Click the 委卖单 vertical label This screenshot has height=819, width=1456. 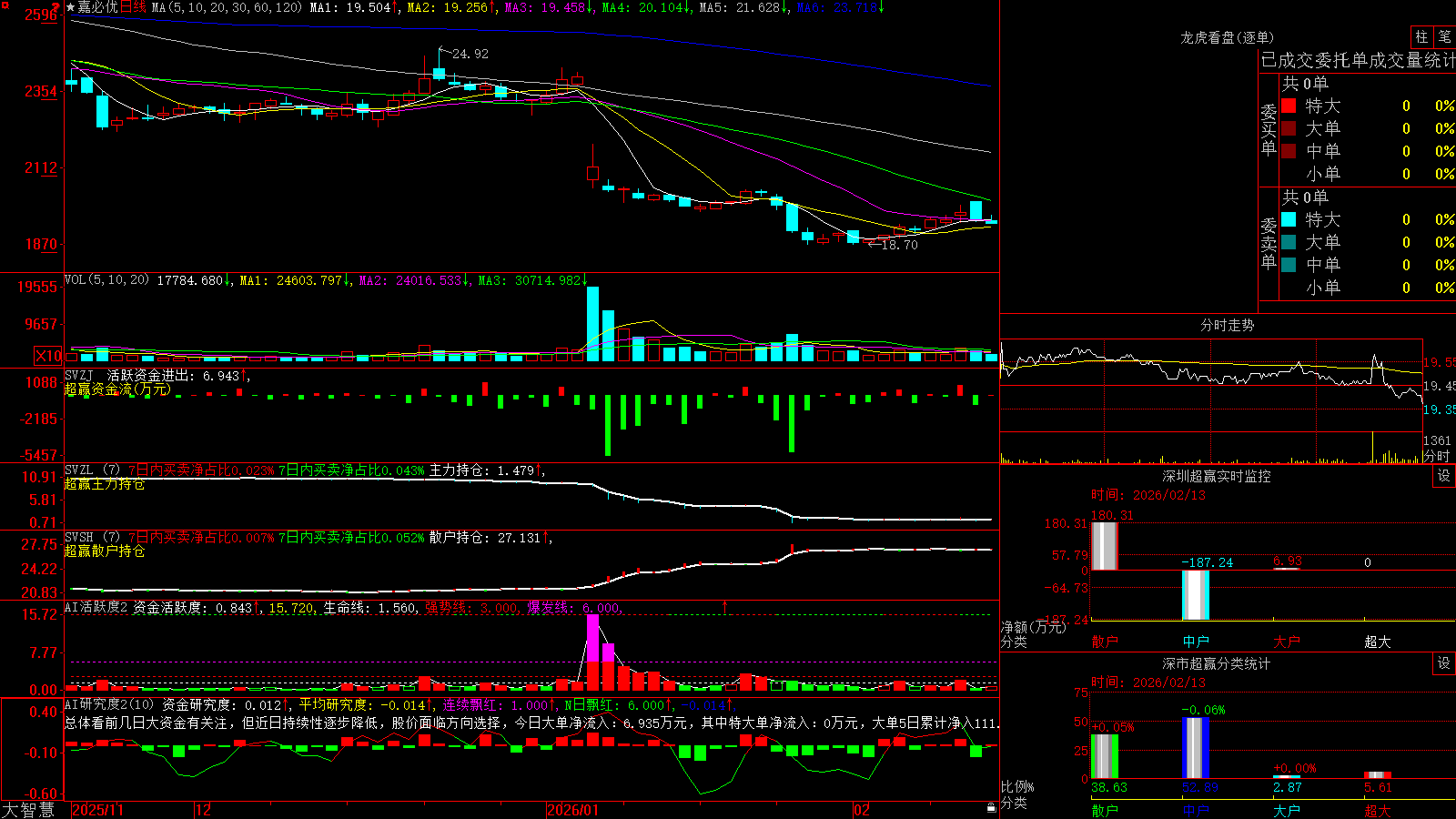1269,244
